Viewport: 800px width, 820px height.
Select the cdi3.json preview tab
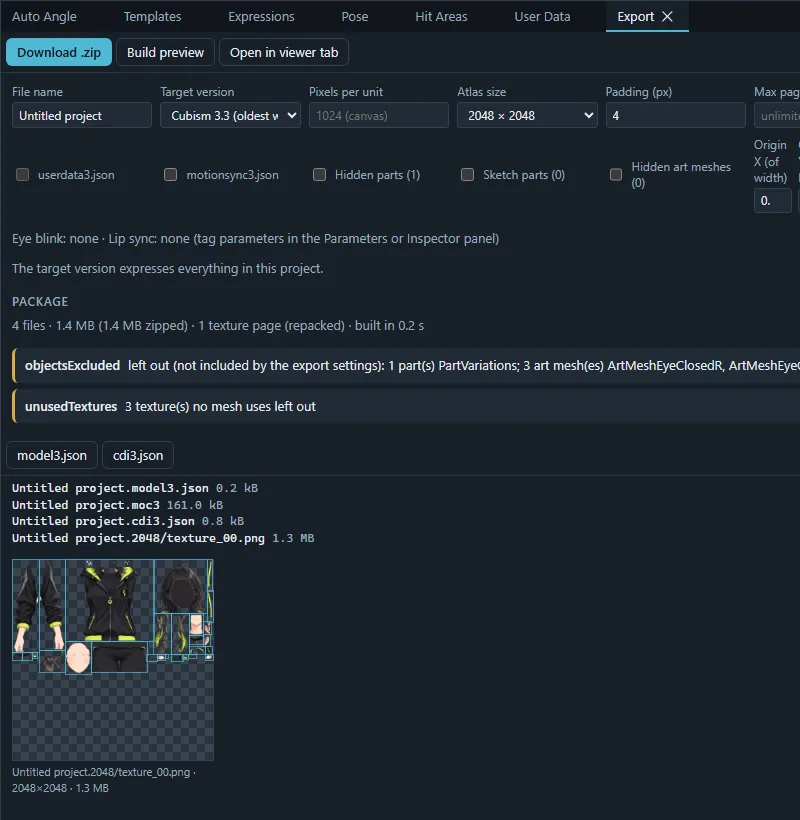tap(138, 455)
